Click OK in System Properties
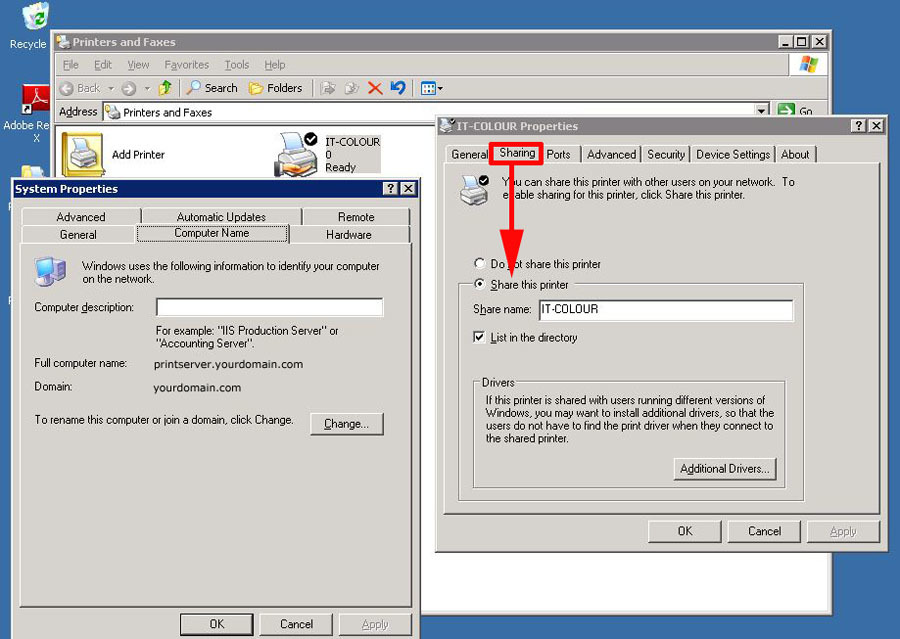900x639 pixels. tap(216, 624)
